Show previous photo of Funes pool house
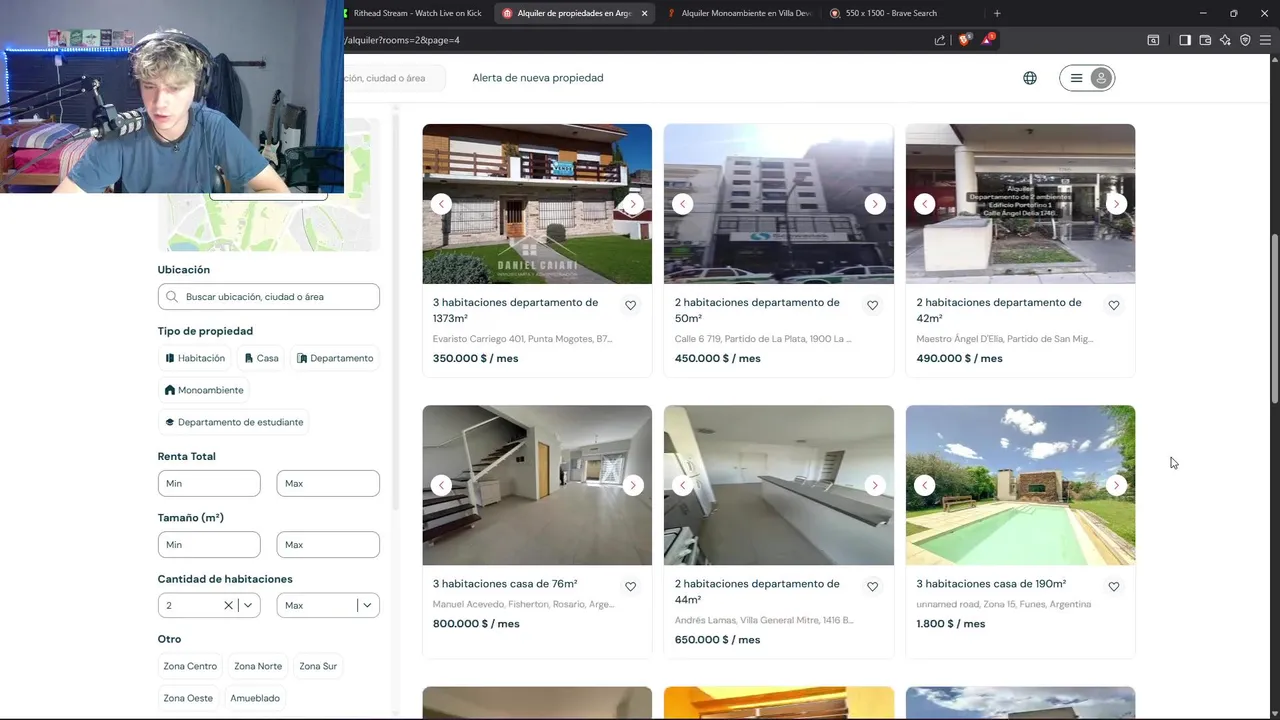Screen dimensions: 1280x720 [x=925, y=485]
